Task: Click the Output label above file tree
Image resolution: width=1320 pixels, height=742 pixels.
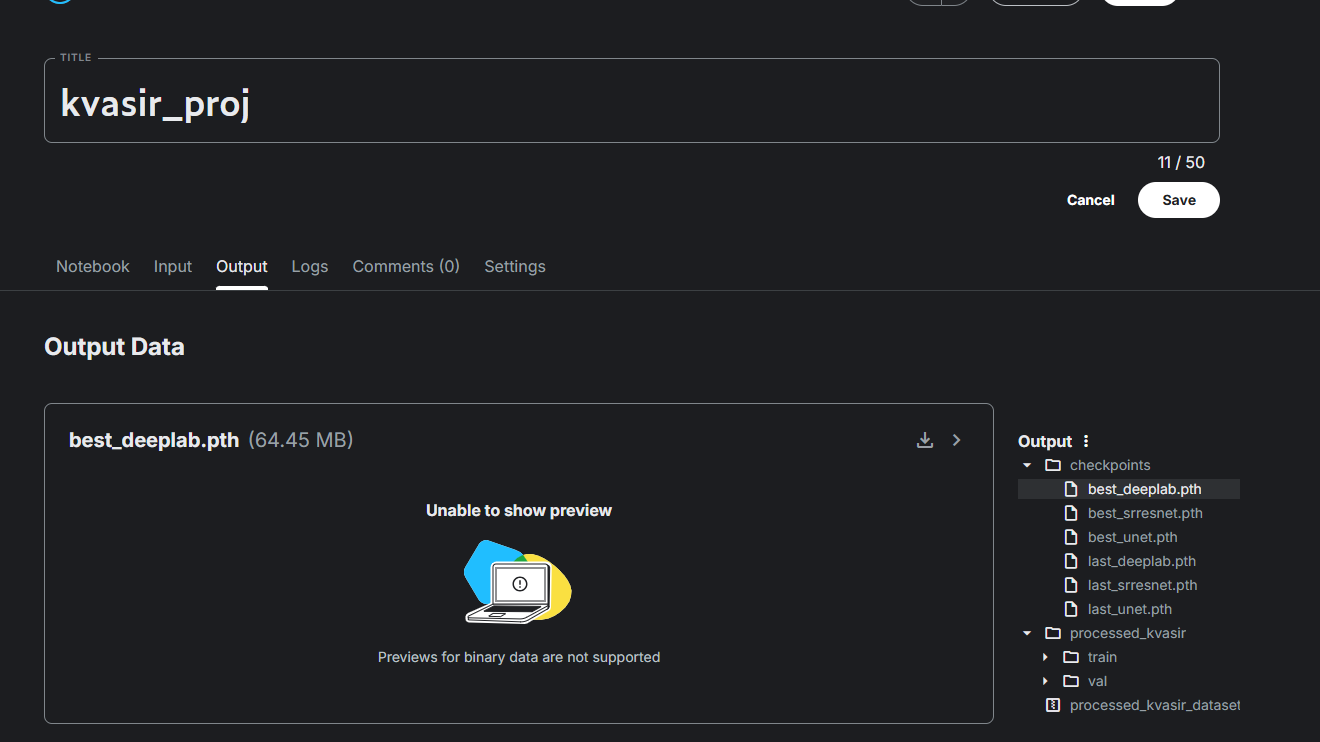Action: click(x=1045, y=441)
